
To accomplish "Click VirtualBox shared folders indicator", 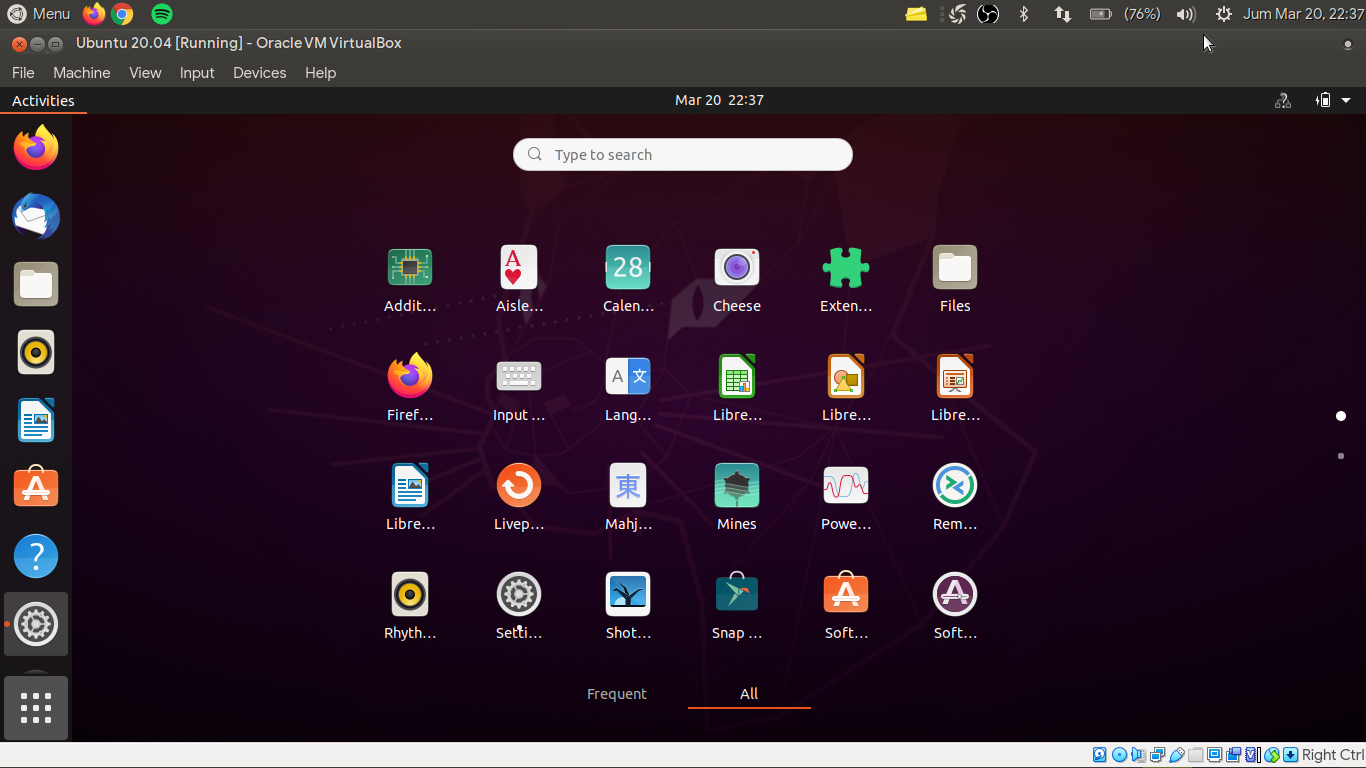I will tap(1195, 755).
